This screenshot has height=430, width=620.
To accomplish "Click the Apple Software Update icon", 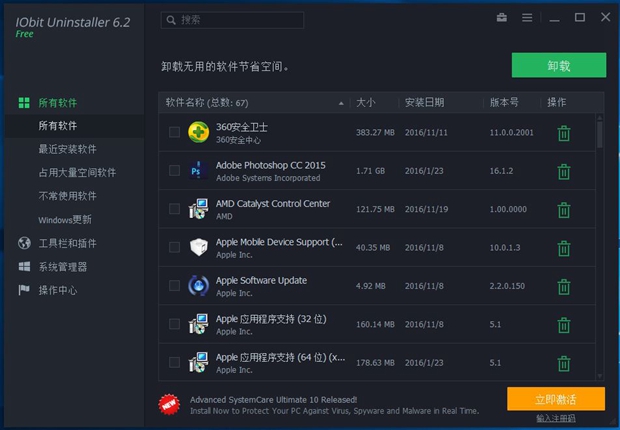I will click(198, 286).
